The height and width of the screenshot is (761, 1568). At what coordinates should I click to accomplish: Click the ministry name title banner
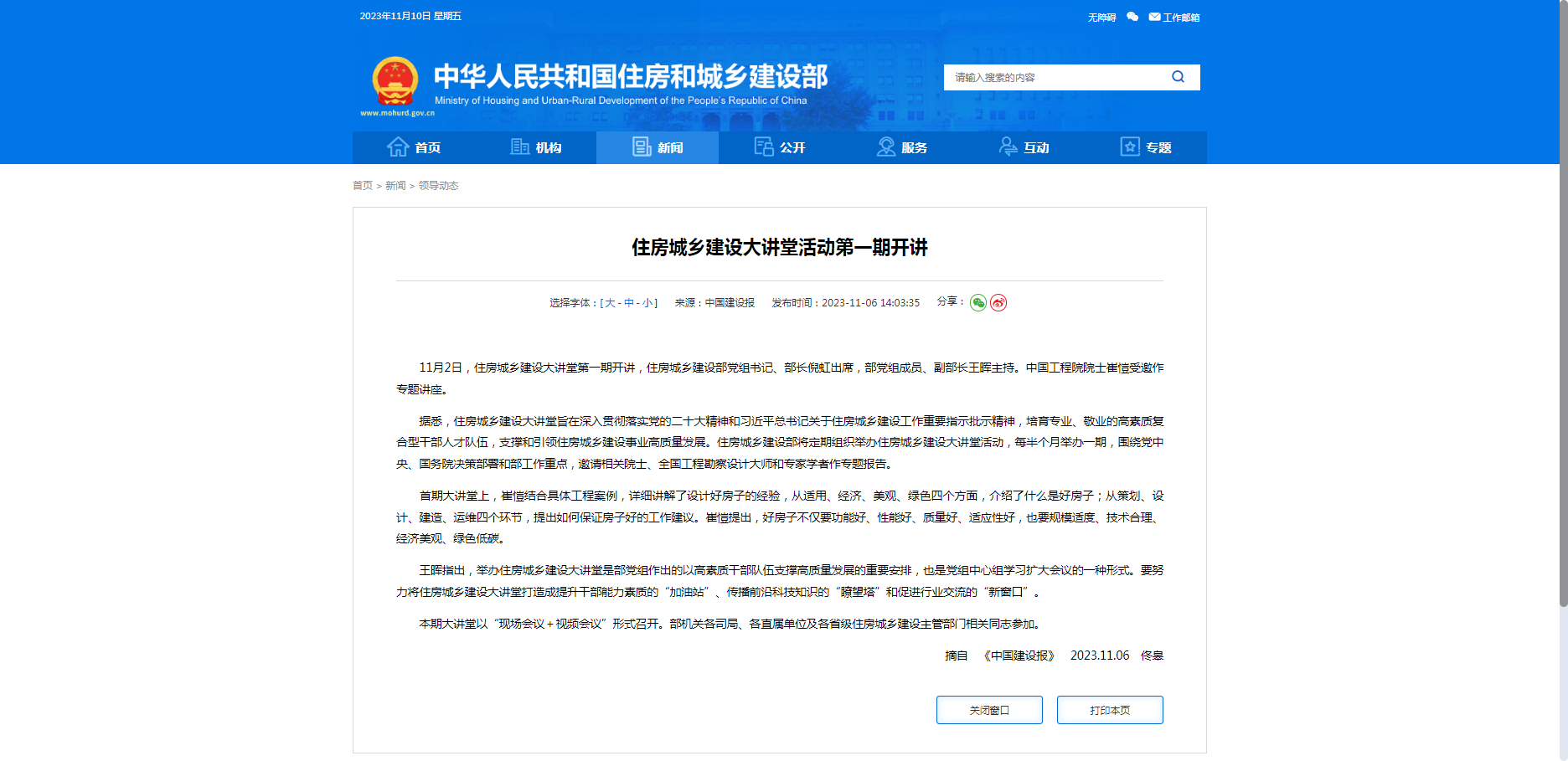[631, 76]
